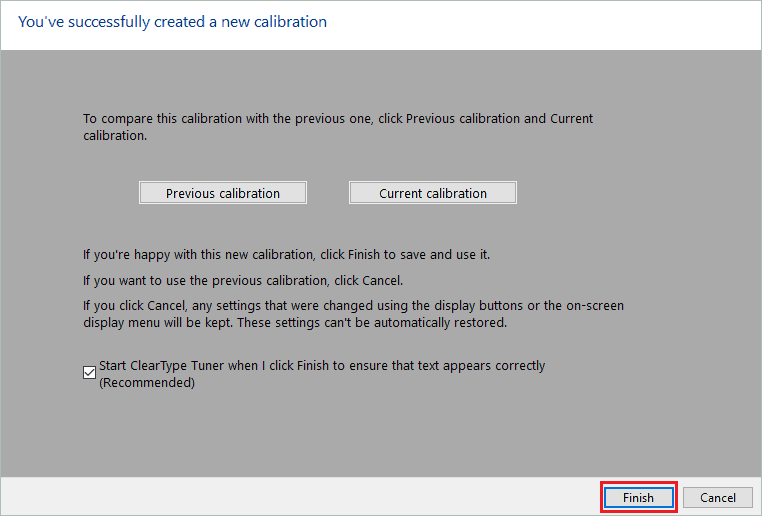Click the gray area above the compare instructions
The height and width of the screenshot is (516, 762).
click(380, 80)
